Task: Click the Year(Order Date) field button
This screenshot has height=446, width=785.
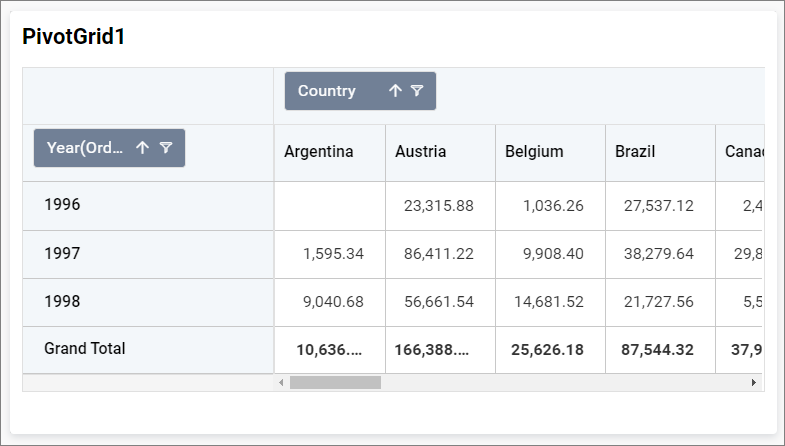Action: (85, 148)
